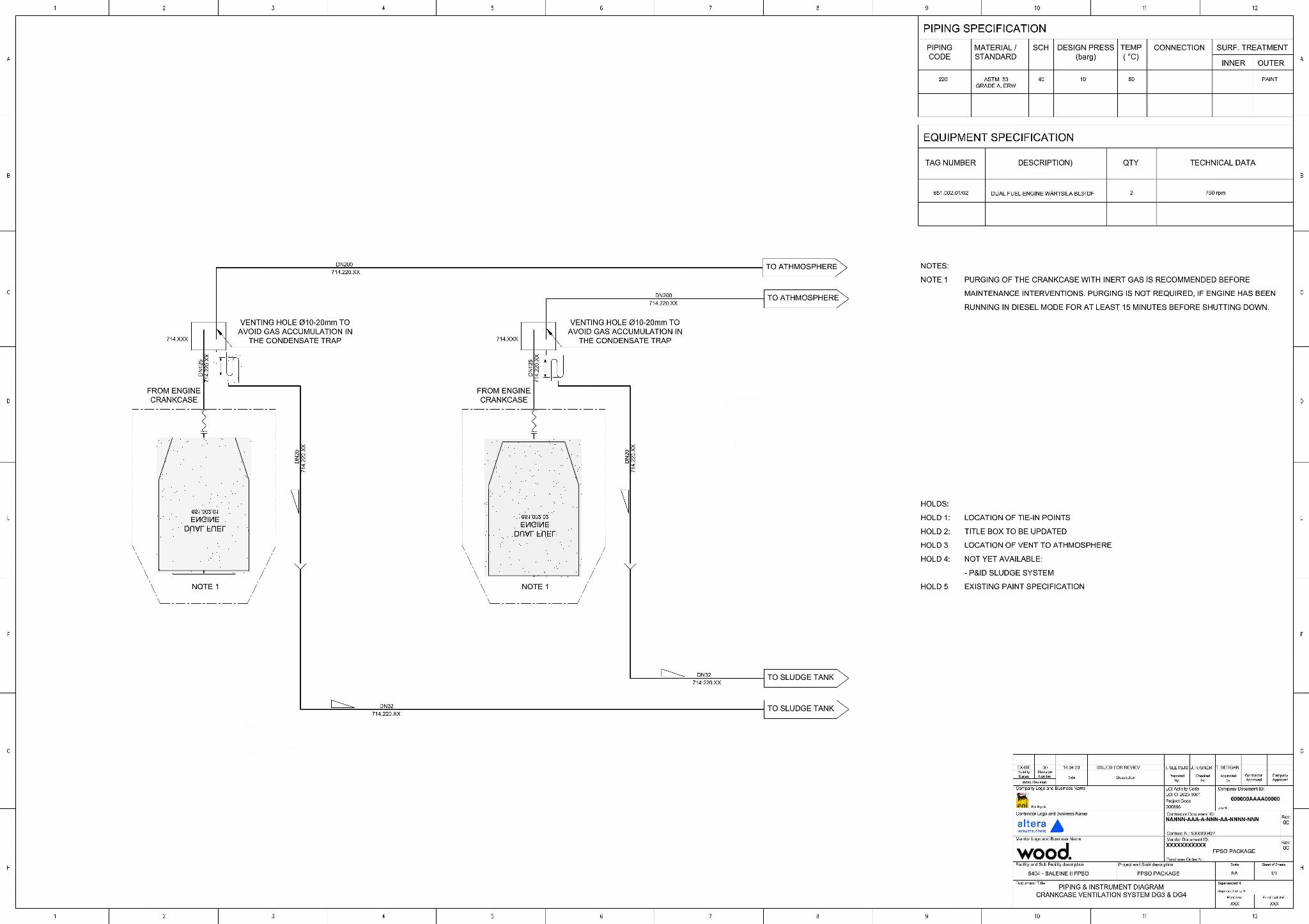Click TO SLUDGE TANK arrow on engine 651.002.02 drain
Viewport: 1309px width, 924px height.
tap(806, 678)
